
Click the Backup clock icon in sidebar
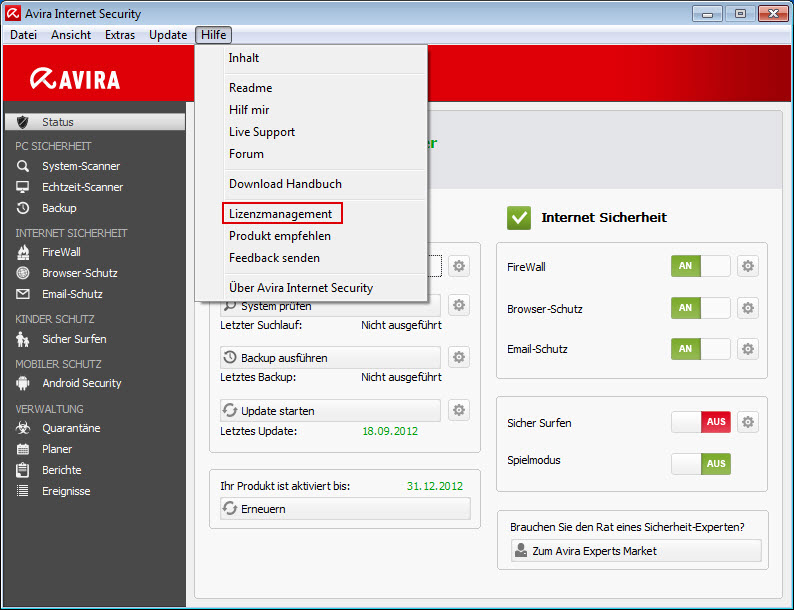(x=22, y=208)
